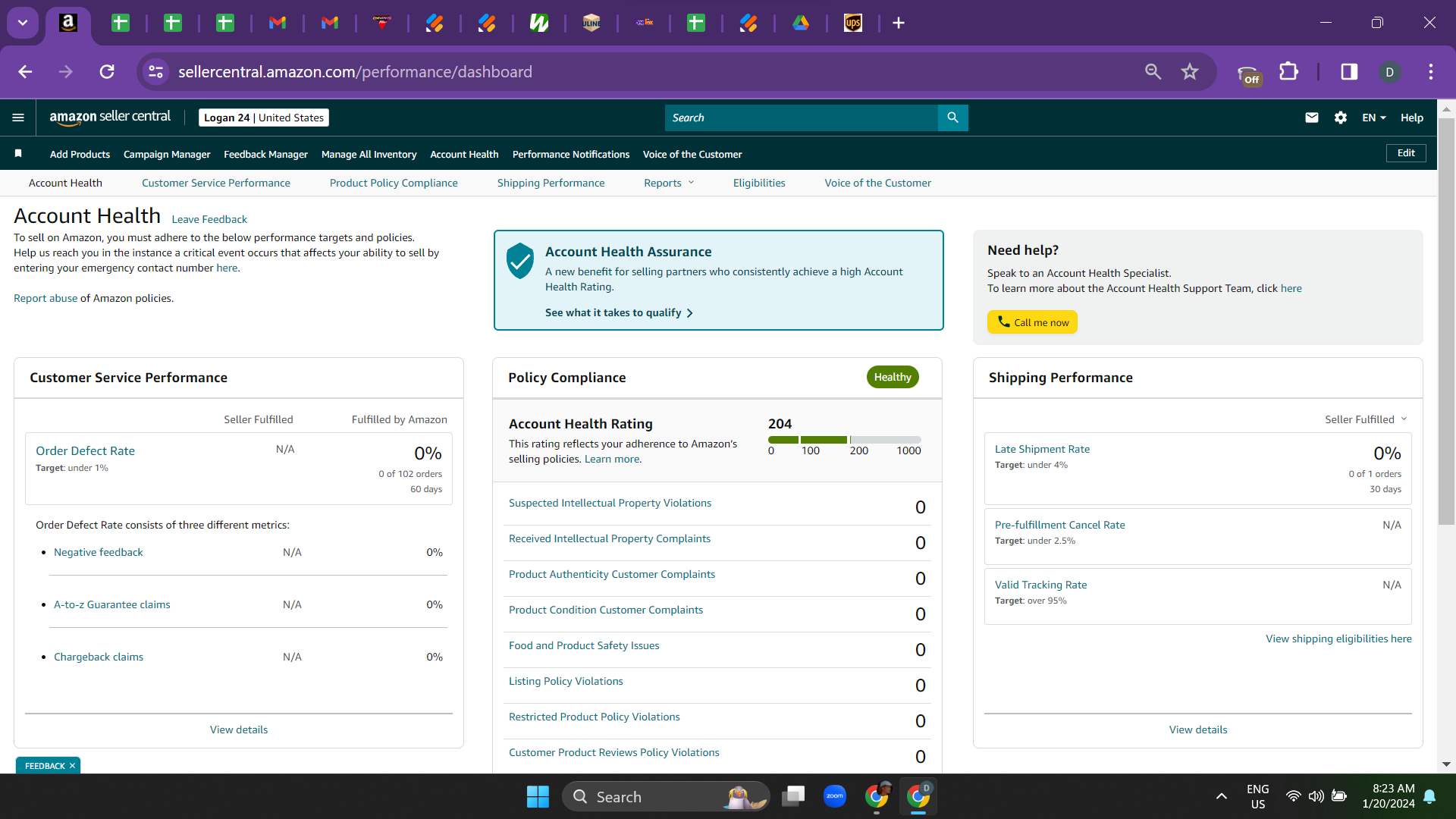1456x819 pixels.
Task: Open a new browser tab with the plus icon
Action: click(x=899, y=23)
